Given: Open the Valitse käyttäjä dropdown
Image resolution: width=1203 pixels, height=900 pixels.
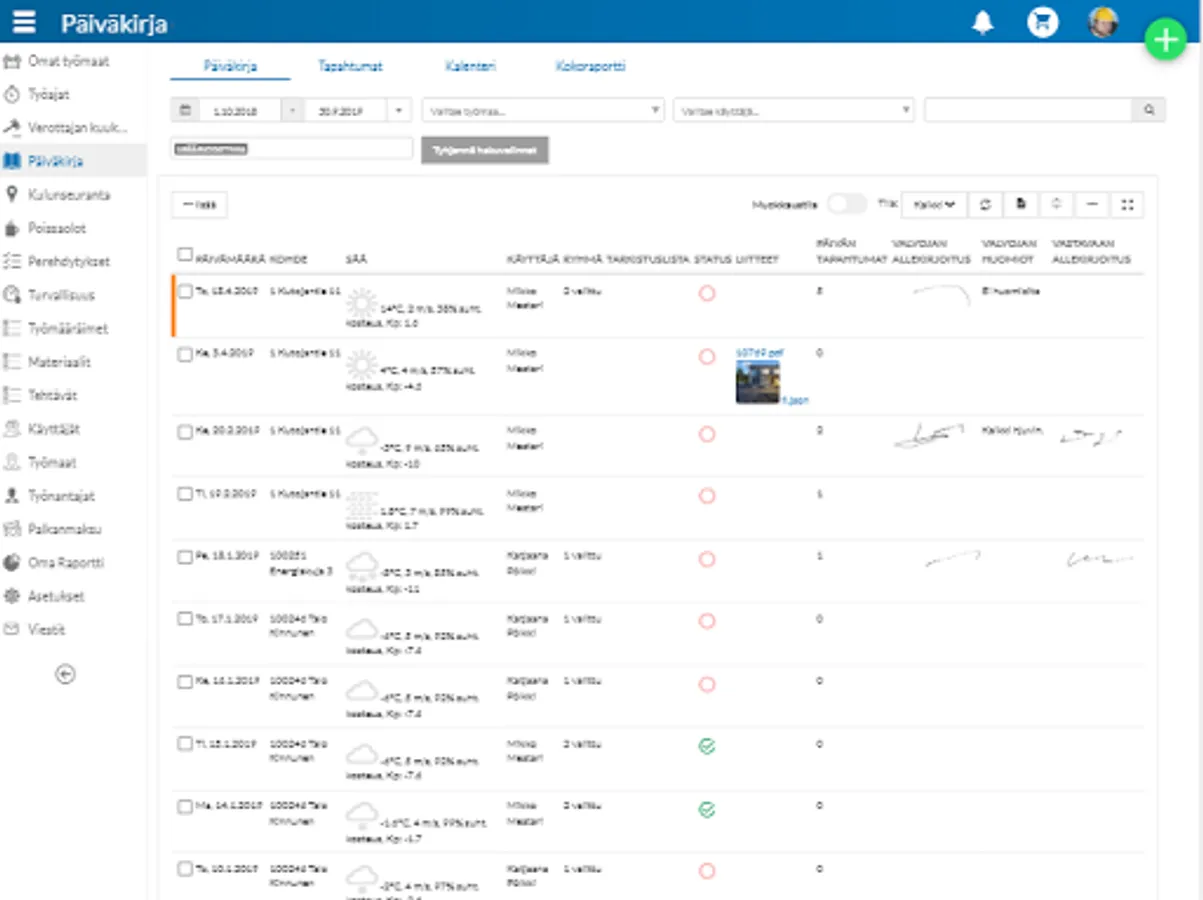Looking at the screenshot, I should [794, 110].
